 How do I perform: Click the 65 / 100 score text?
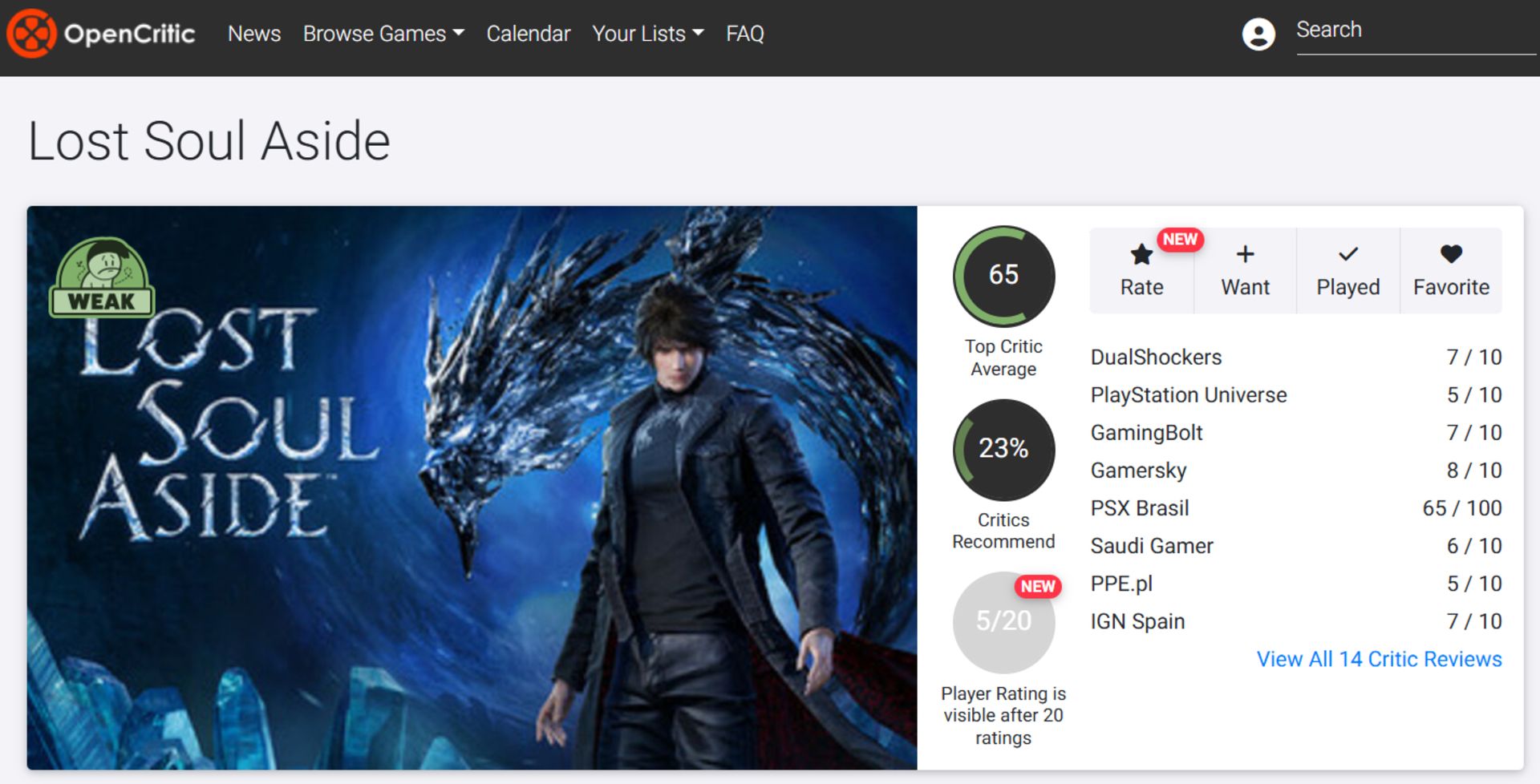(1461, 508)
